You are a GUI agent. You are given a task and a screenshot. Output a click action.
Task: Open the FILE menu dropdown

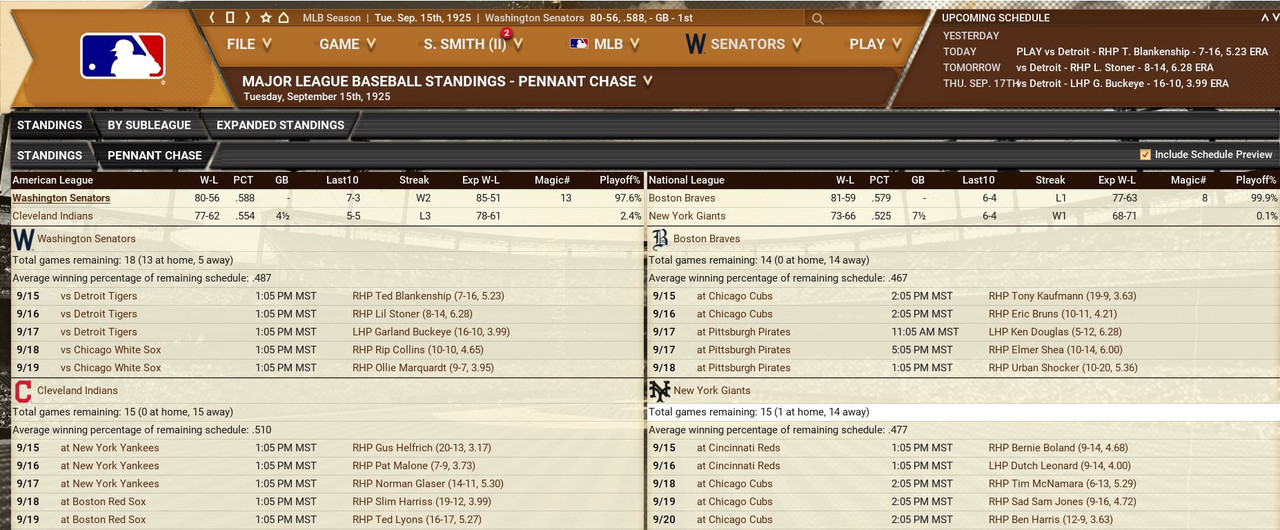[x=250, y=44]
